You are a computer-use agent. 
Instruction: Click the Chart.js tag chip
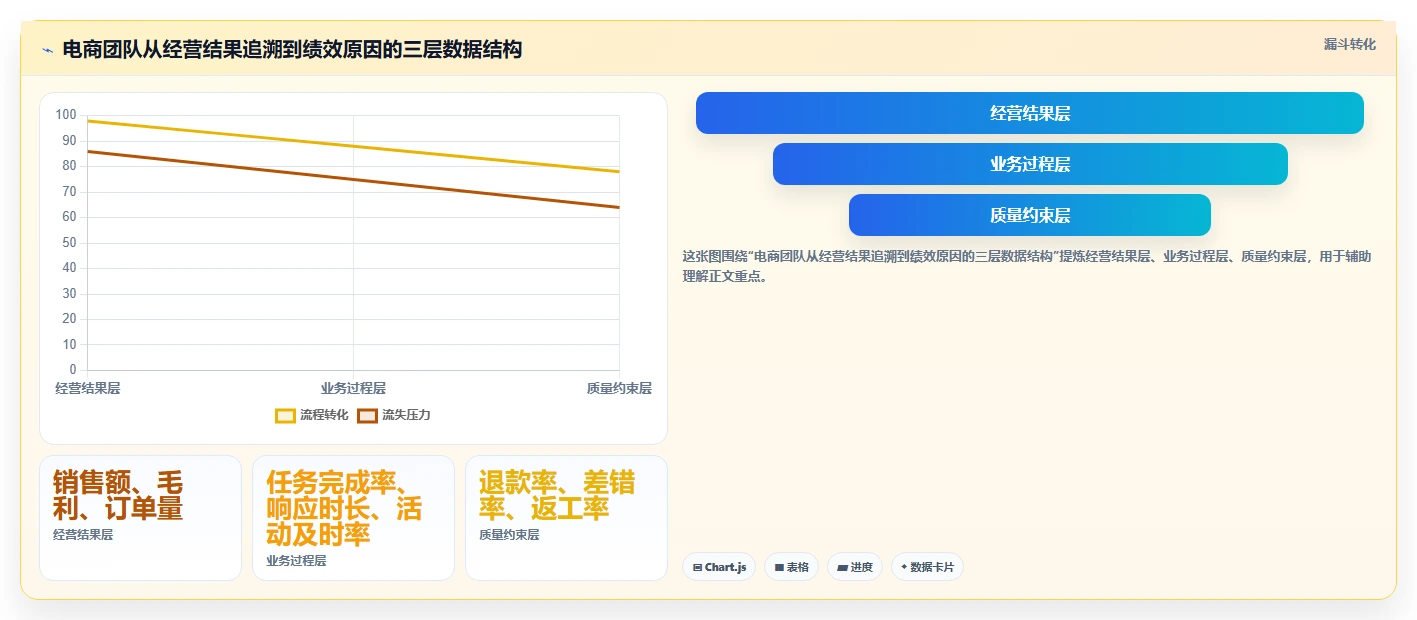pyautogui.click(x=719, y=567)
